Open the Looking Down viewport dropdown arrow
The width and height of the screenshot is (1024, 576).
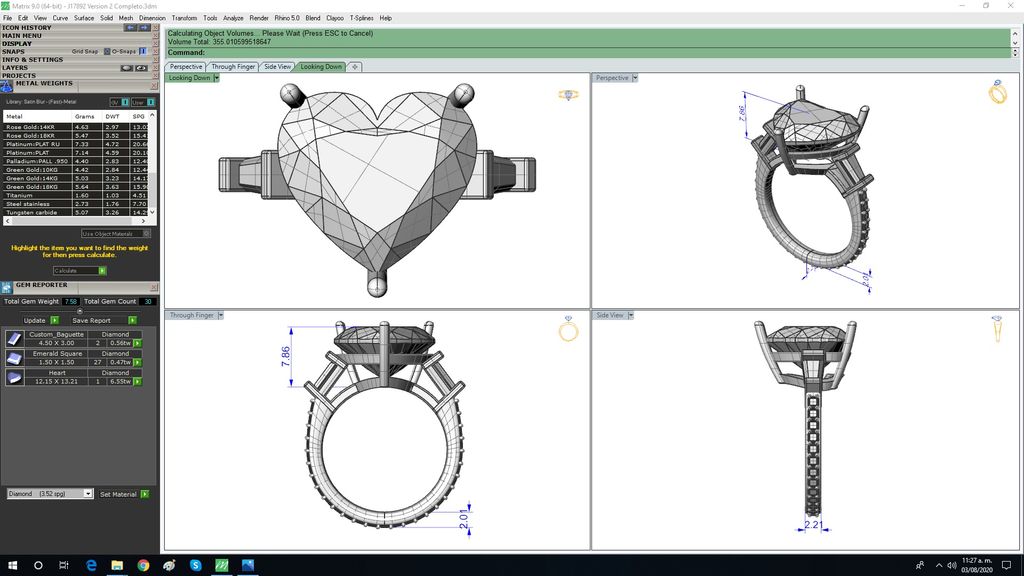[x=216, y=78]
